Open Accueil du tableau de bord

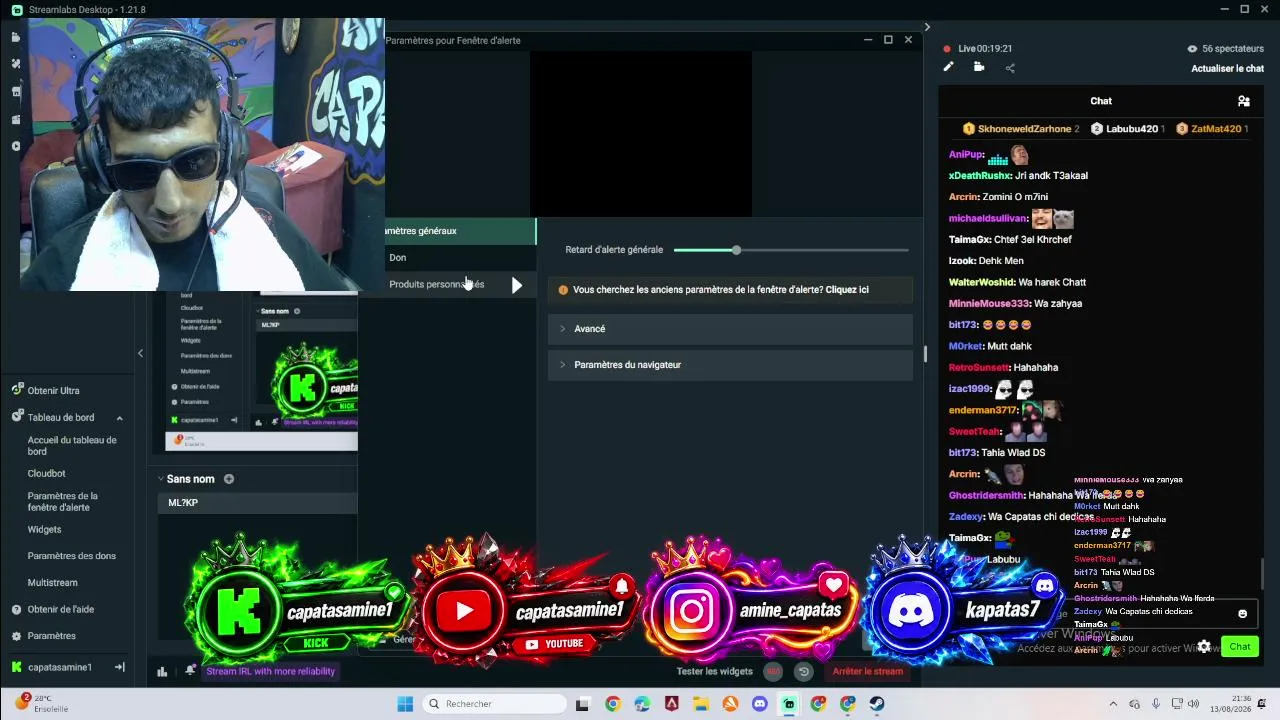(72, 445)
